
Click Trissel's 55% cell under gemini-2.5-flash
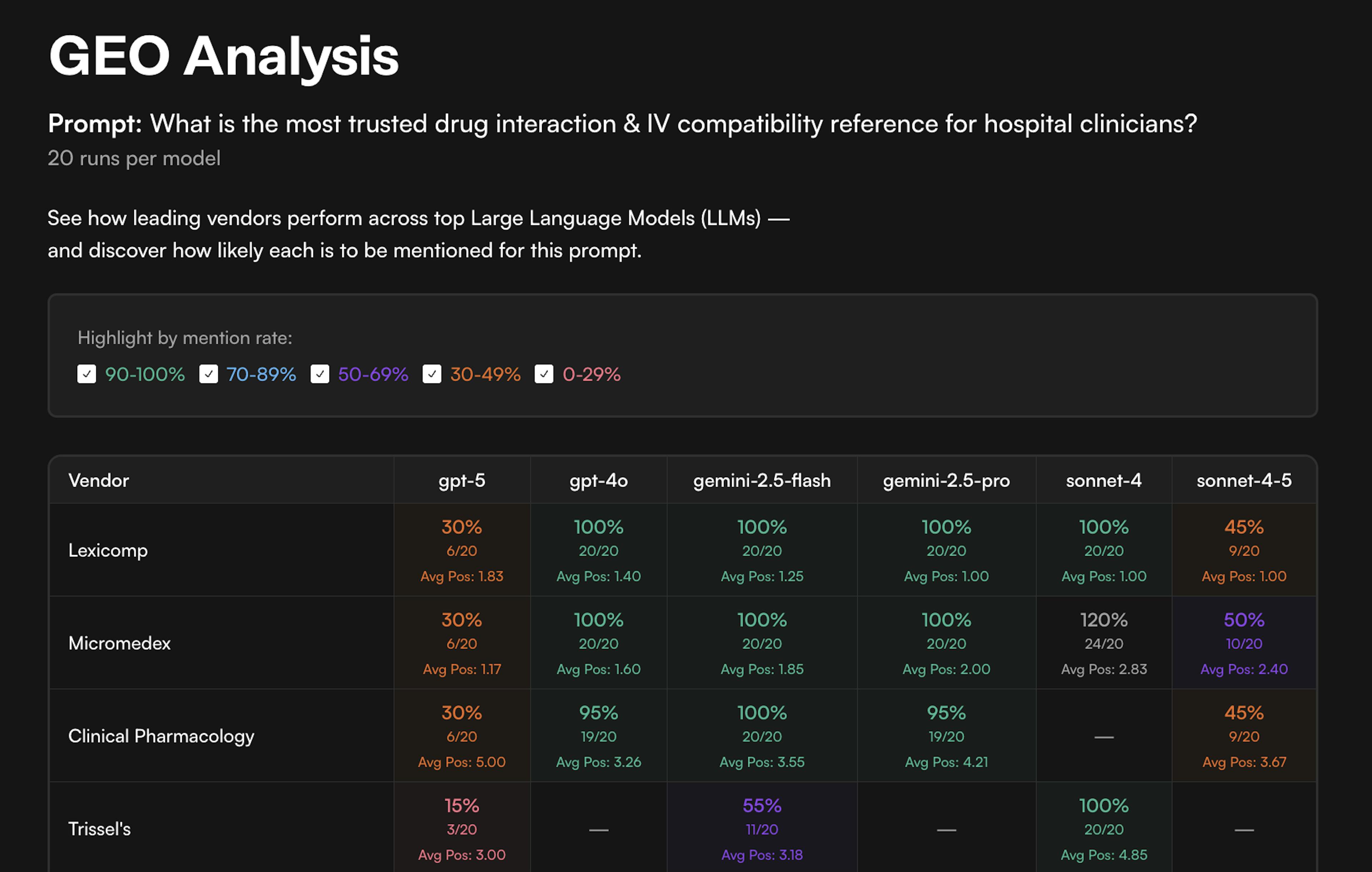click(x=762, y=829)
